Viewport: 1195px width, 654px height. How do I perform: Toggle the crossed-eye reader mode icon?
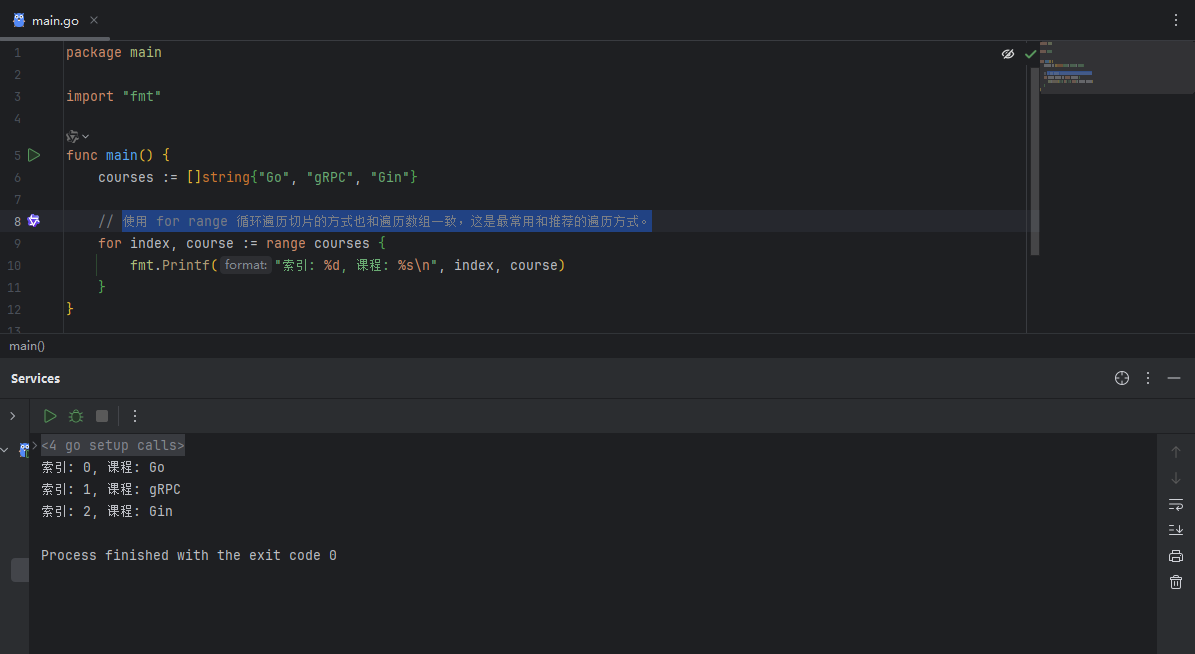pyautogui.click(x=1008, y=54)
